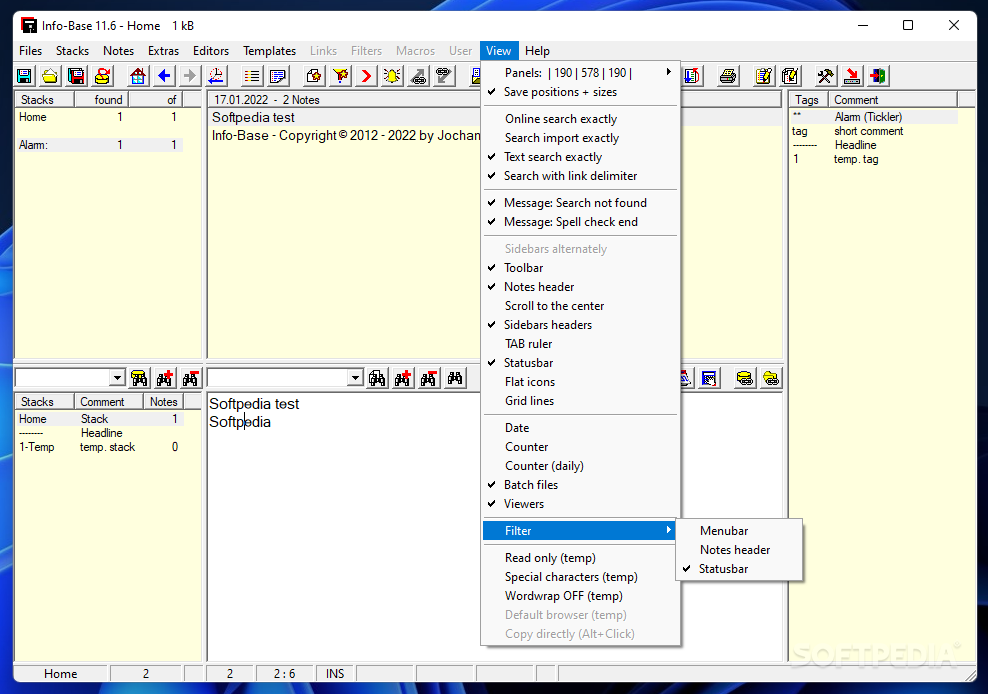The height and width of the screenshot is (694, 988).
Task: Click the page with star toolbar icon
Action: (x=314, y=76)
